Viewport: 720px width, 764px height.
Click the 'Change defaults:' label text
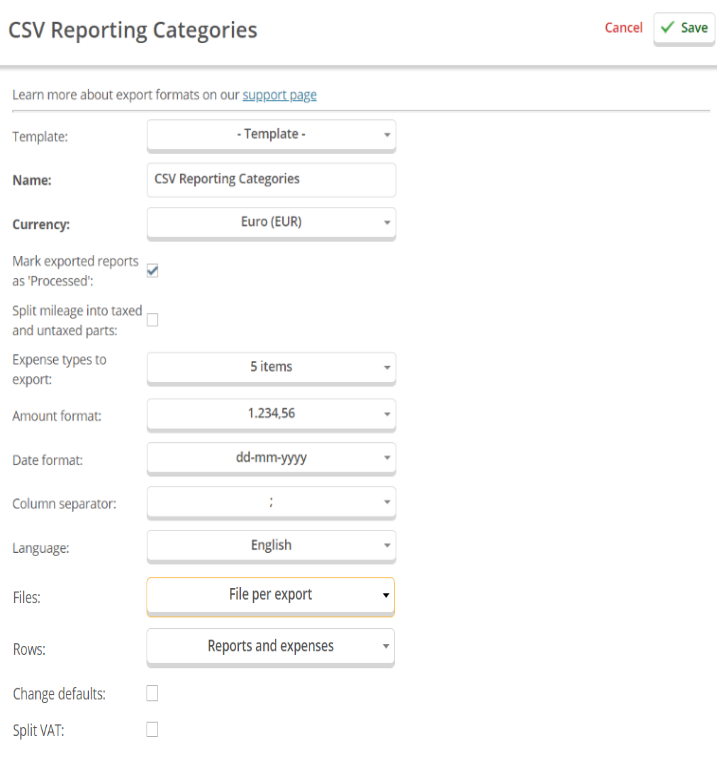59,694
